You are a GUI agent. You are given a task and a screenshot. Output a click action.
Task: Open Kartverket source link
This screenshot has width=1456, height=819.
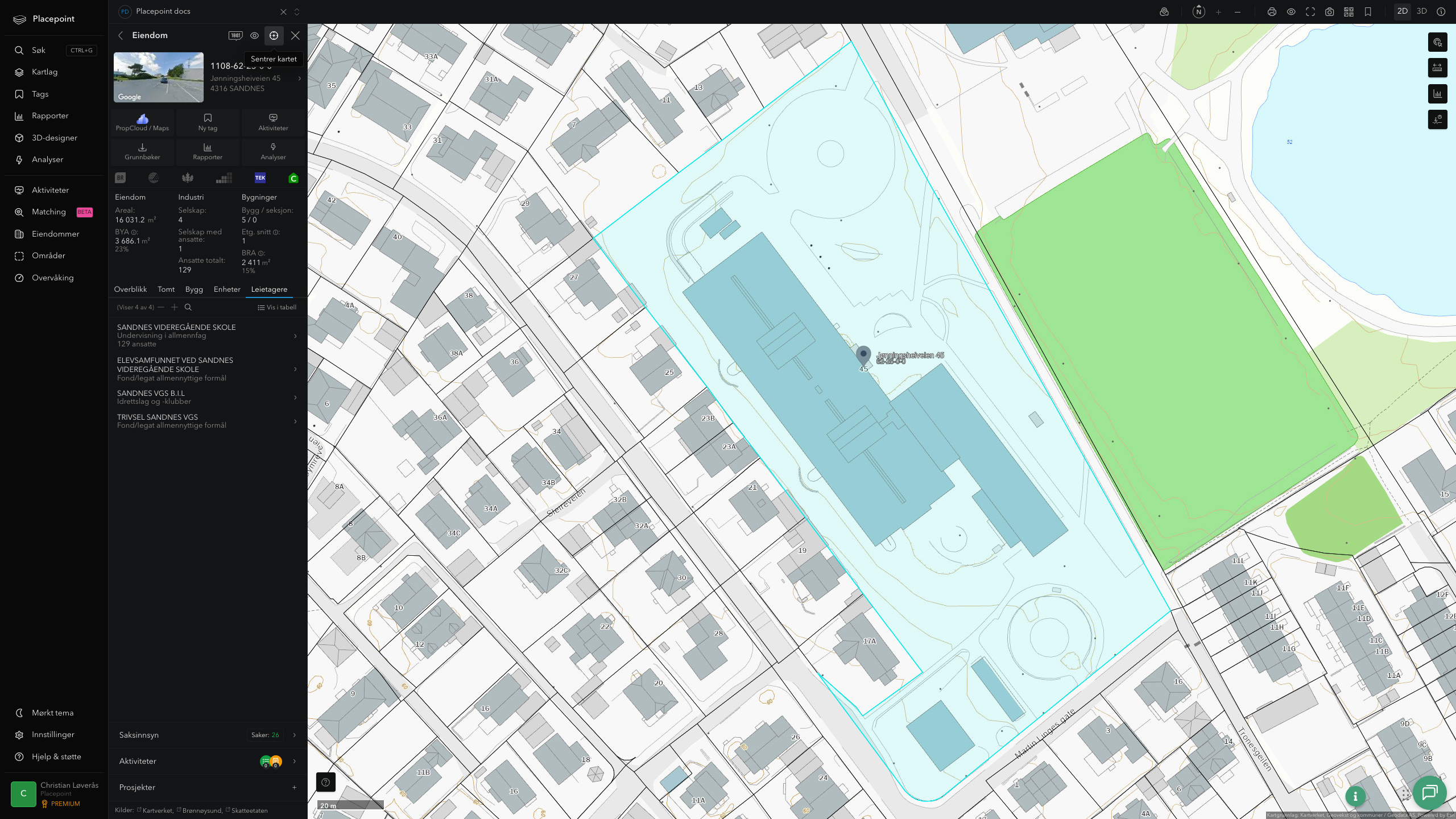coord(157,810)
